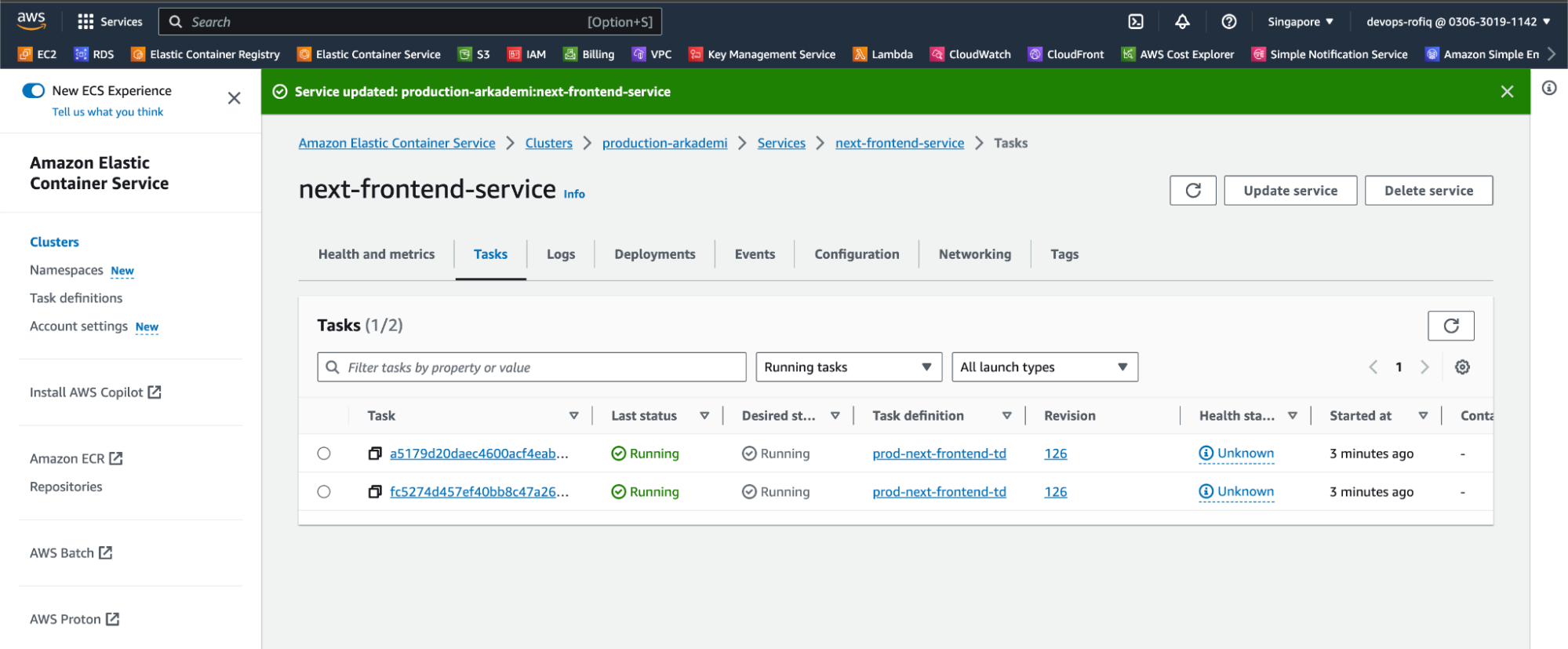This screenshot has width=1568, height=649.
Task: Open the prod-next-frontend-td link in first row
Action: (939, 454)
